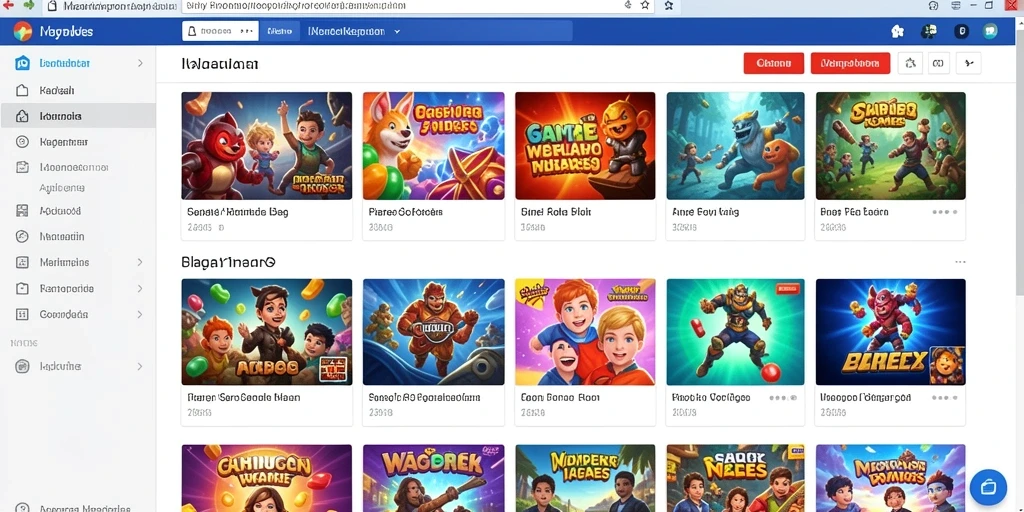Viewport: 1024px width, 512px height.
Task: Click the round icon in the sidebar's lower section
Action: tap(22, 366)
